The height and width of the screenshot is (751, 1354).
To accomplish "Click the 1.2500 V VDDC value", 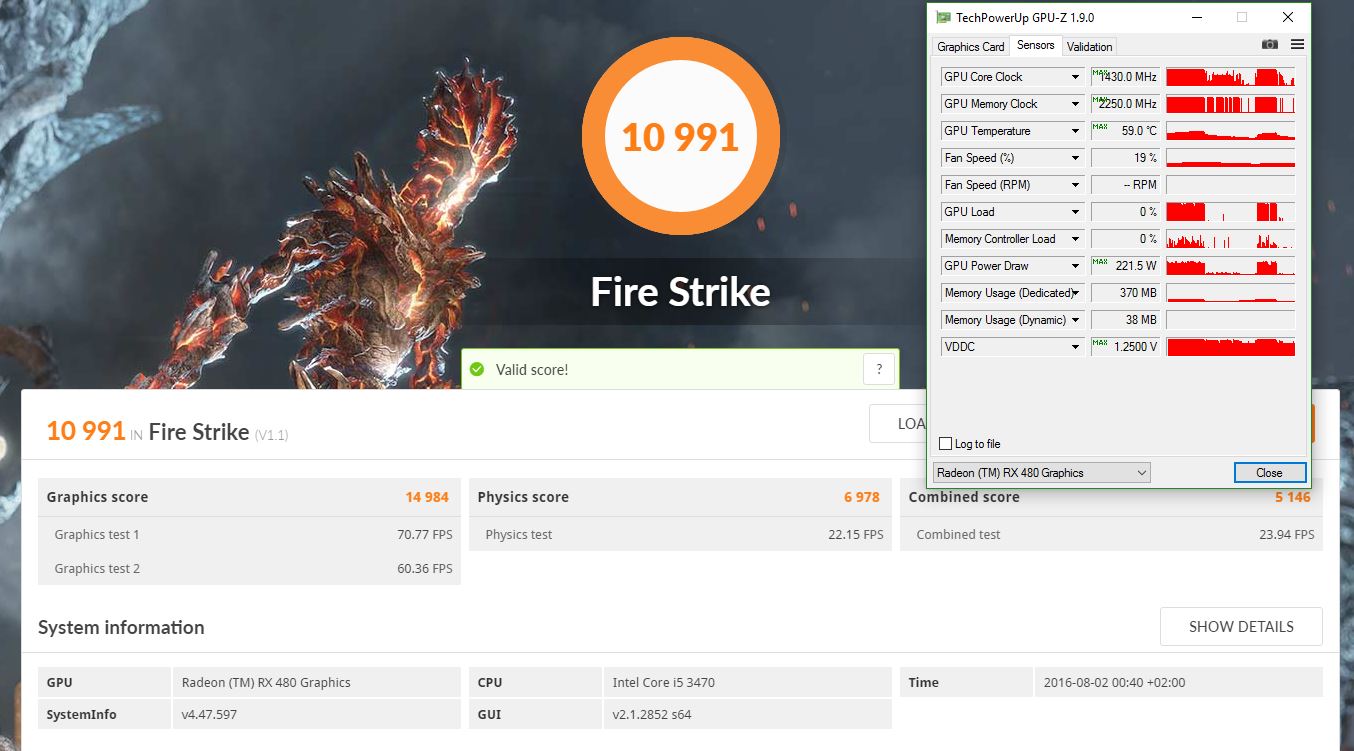I will click(1125, 347).
